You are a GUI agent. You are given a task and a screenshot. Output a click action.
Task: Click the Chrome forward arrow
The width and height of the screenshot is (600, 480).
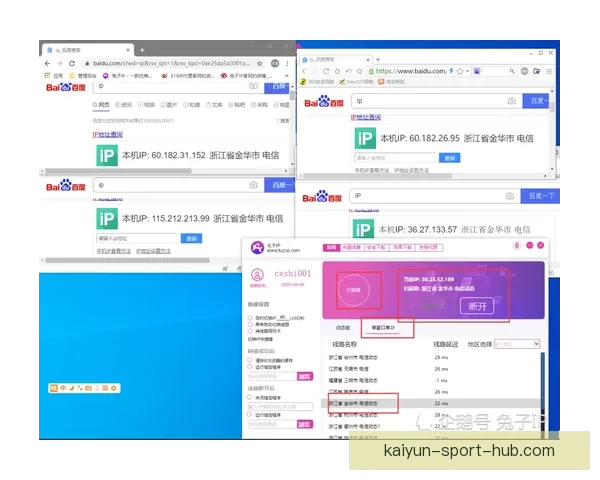click(x=59, y=64)
